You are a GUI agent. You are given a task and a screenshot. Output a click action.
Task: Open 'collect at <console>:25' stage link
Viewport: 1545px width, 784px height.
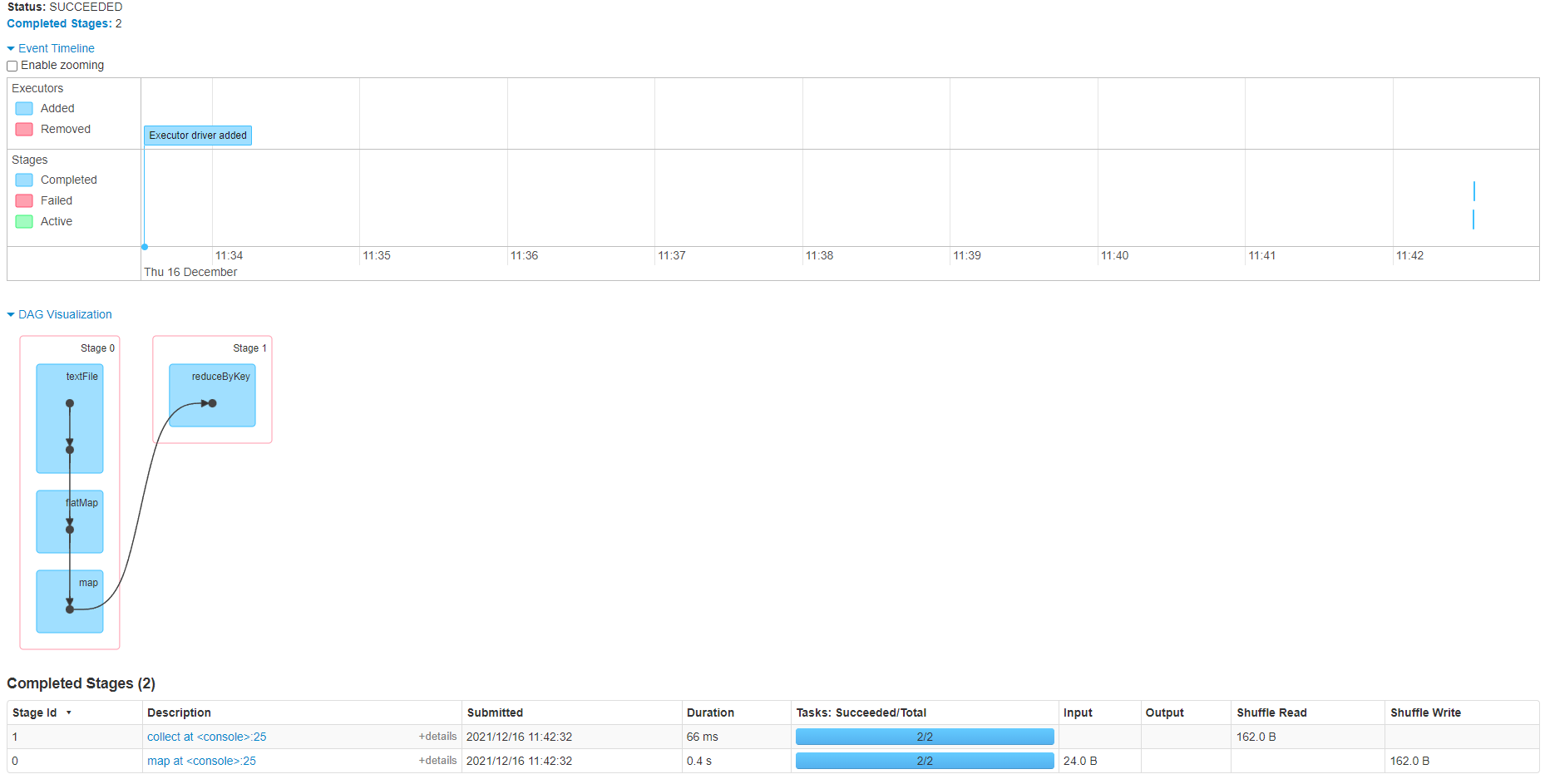pyautogui.click(x=207, y=737)
